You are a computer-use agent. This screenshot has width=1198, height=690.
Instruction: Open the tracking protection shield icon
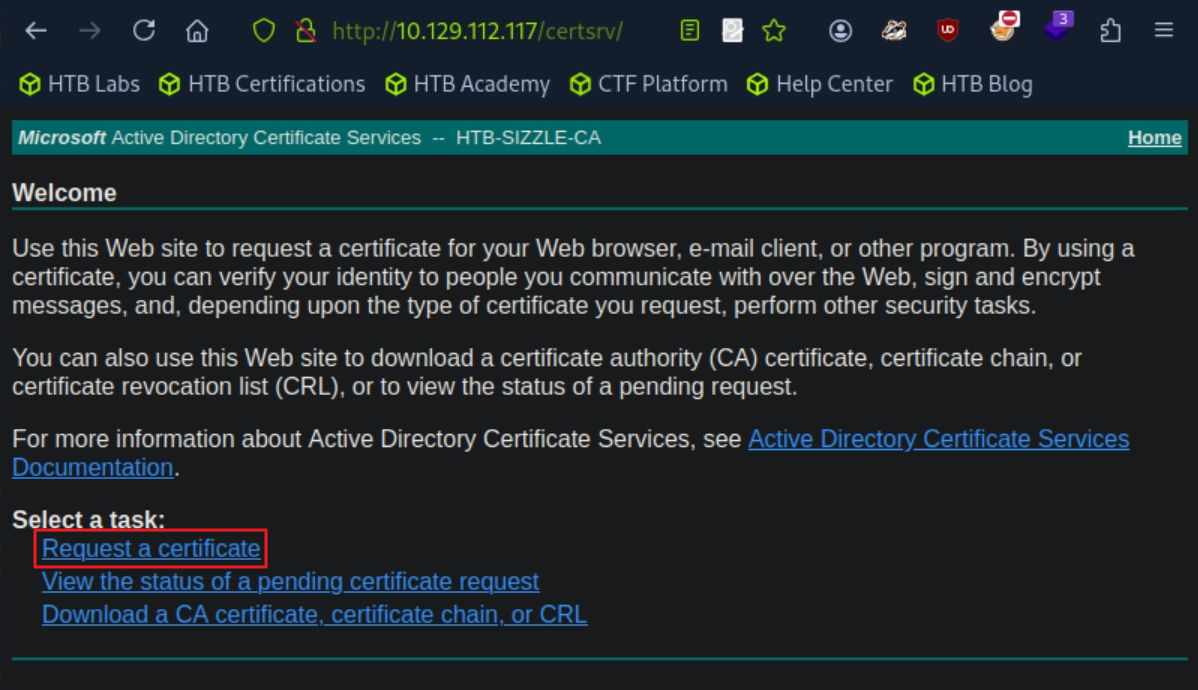[264, 31]
